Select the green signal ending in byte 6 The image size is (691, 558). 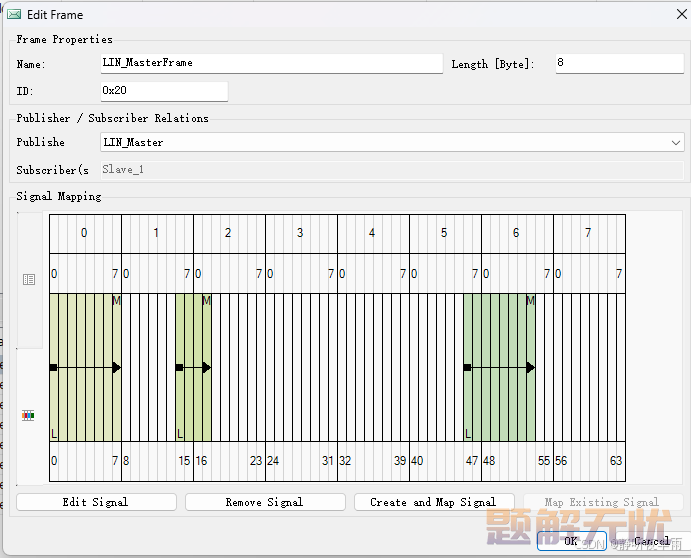point(499,367)
